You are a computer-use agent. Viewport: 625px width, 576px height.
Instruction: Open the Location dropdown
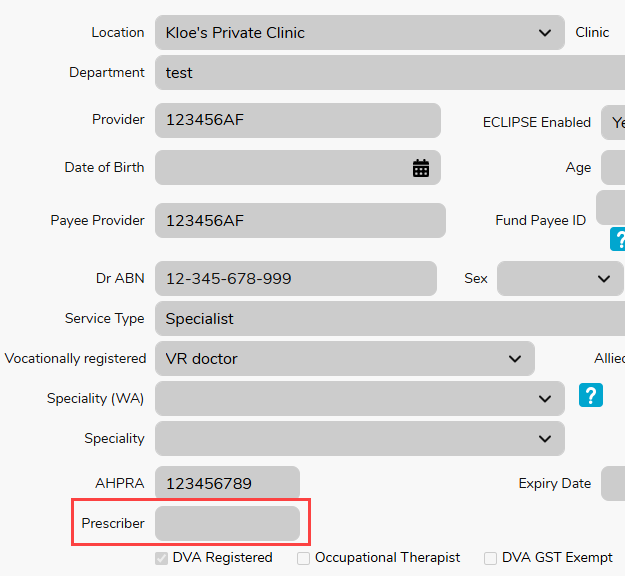pos(544,33)
